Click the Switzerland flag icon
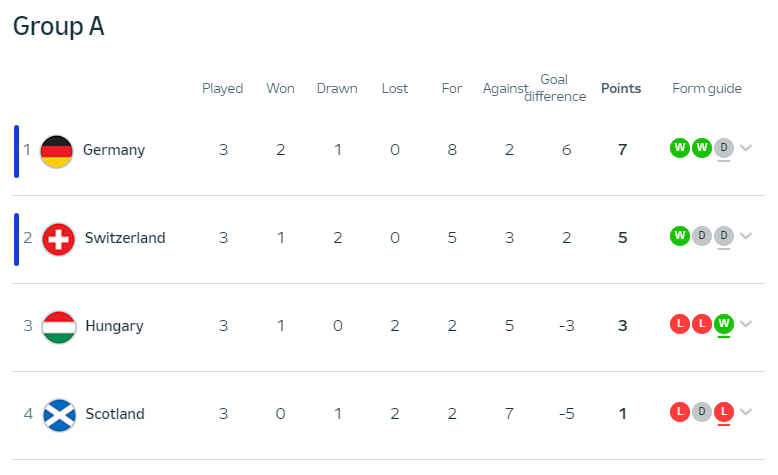The width and height of the screenshot is (778, 475). [58, 239]
